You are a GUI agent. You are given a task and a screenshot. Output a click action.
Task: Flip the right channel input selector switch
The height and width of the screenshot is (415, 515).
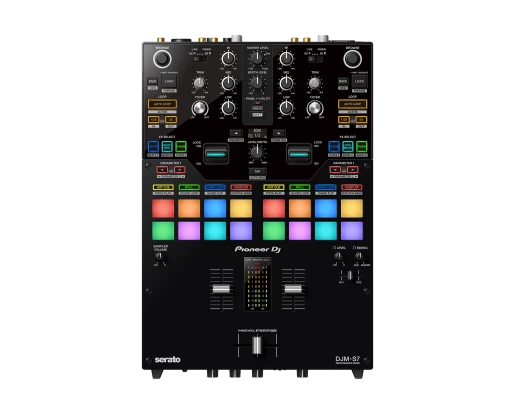point(315,59)
